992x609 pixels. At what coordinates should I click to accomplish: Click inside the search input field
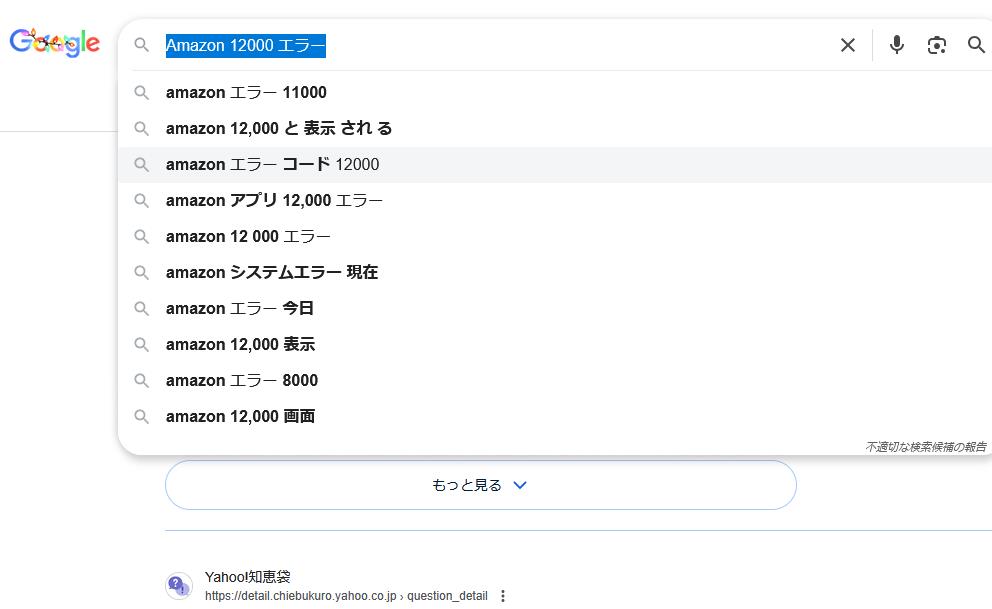pos(500,45)
